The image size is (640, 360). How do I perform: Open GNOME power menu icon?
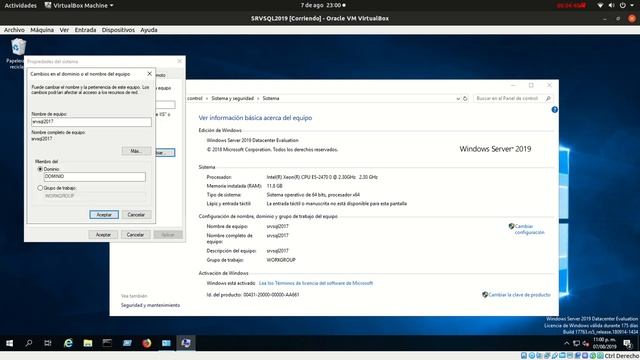[622, 5]
